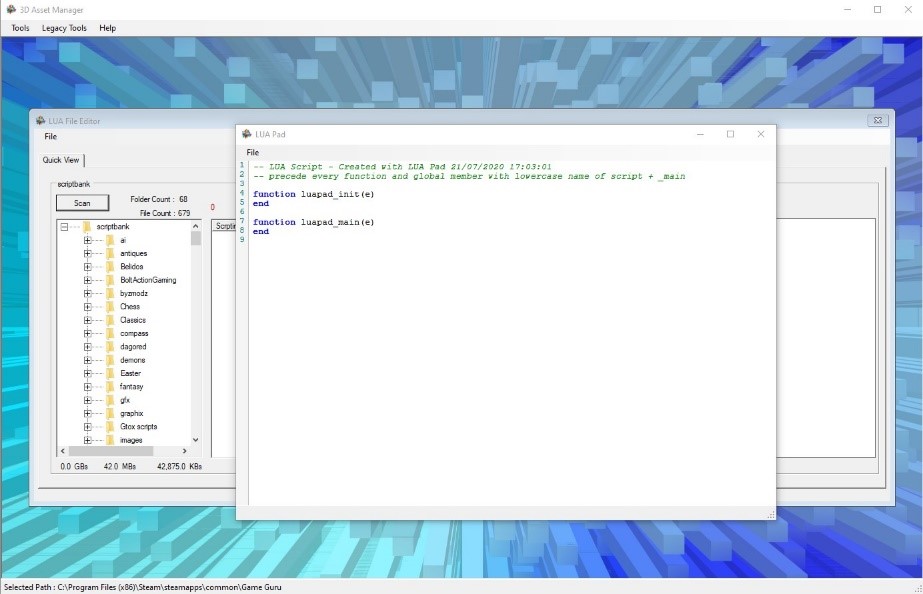This screenshot has width=923, height=594.
Task: Click the compass folder icon
Action: (110, 334)
